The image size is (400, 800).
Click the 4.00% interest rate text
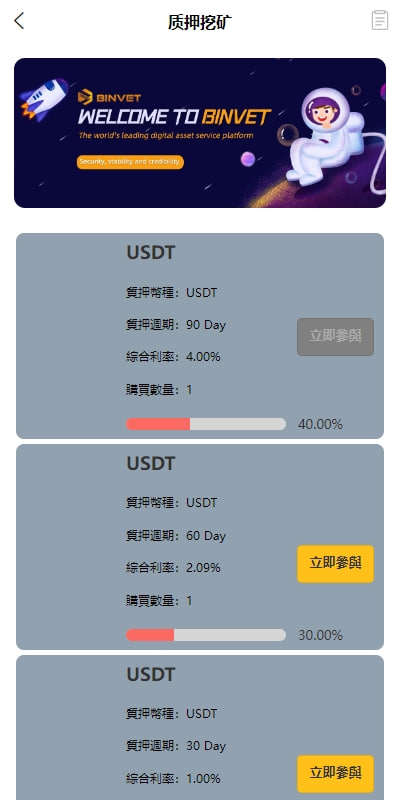(203, 357)
